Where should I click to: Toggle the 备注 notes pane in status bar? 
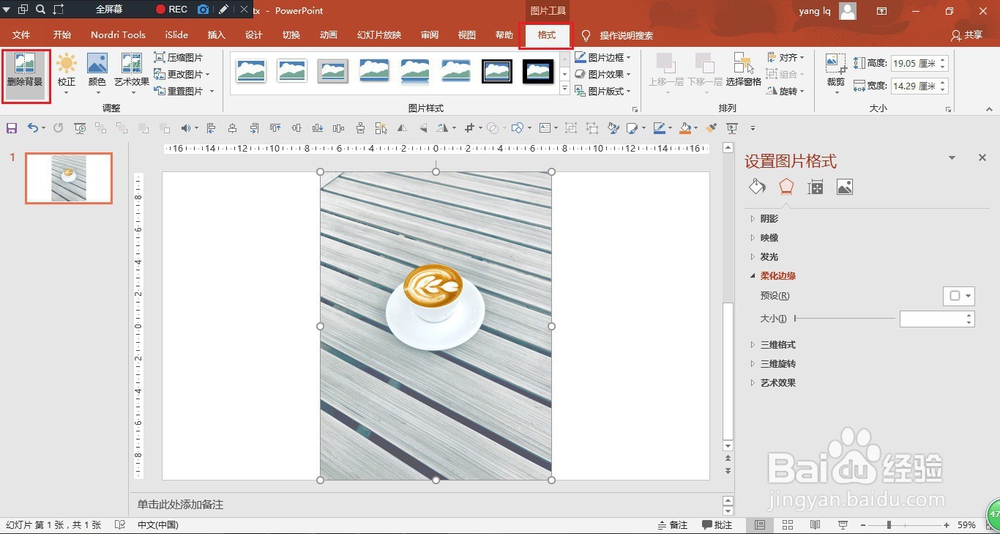click(x=672, y=525)
